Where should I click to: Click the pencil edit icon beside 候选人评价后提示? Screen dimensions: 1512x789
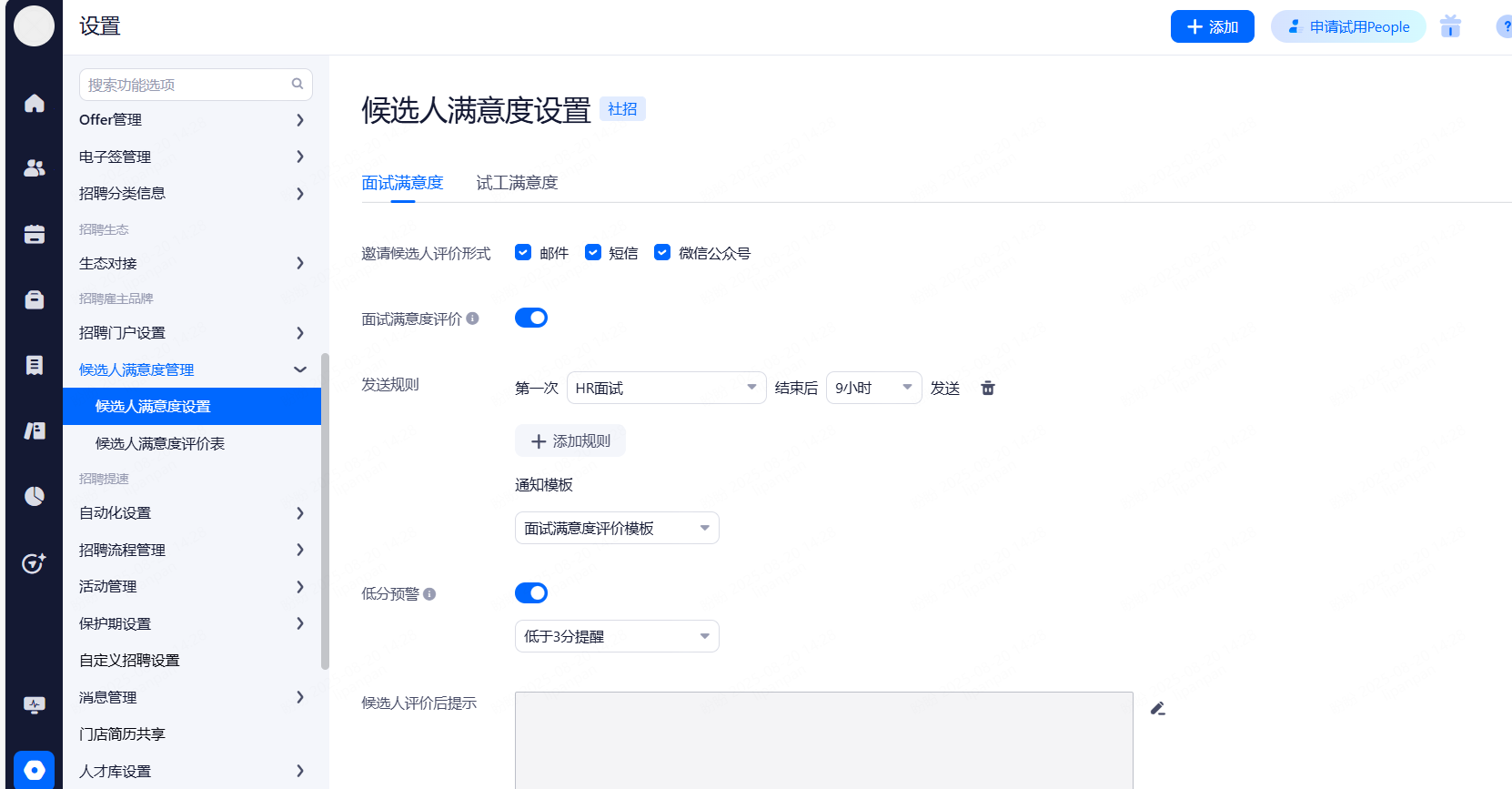(x=1157, y=709)
